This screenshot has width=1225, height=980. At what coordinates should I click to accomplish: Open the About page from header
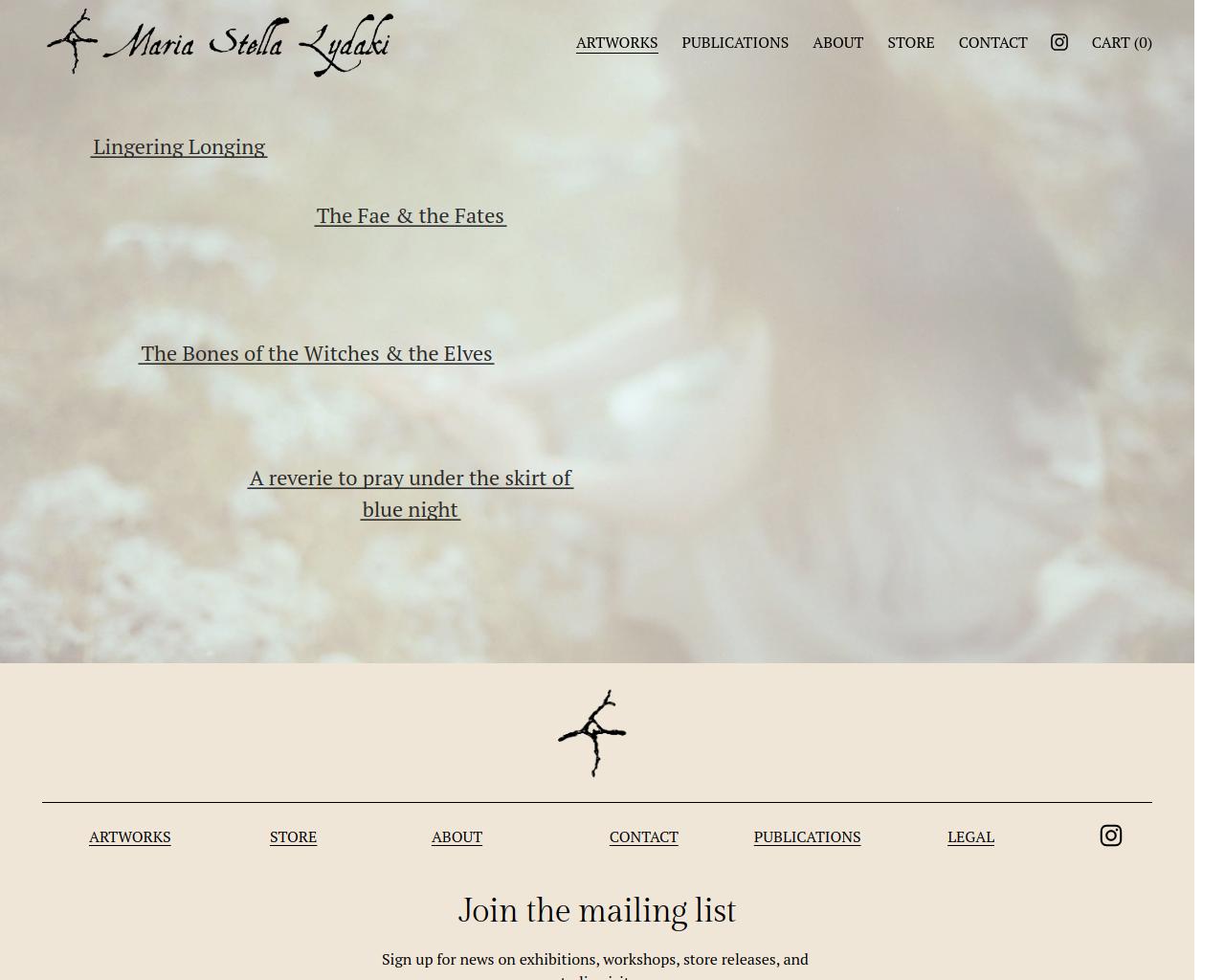(837, 42)
